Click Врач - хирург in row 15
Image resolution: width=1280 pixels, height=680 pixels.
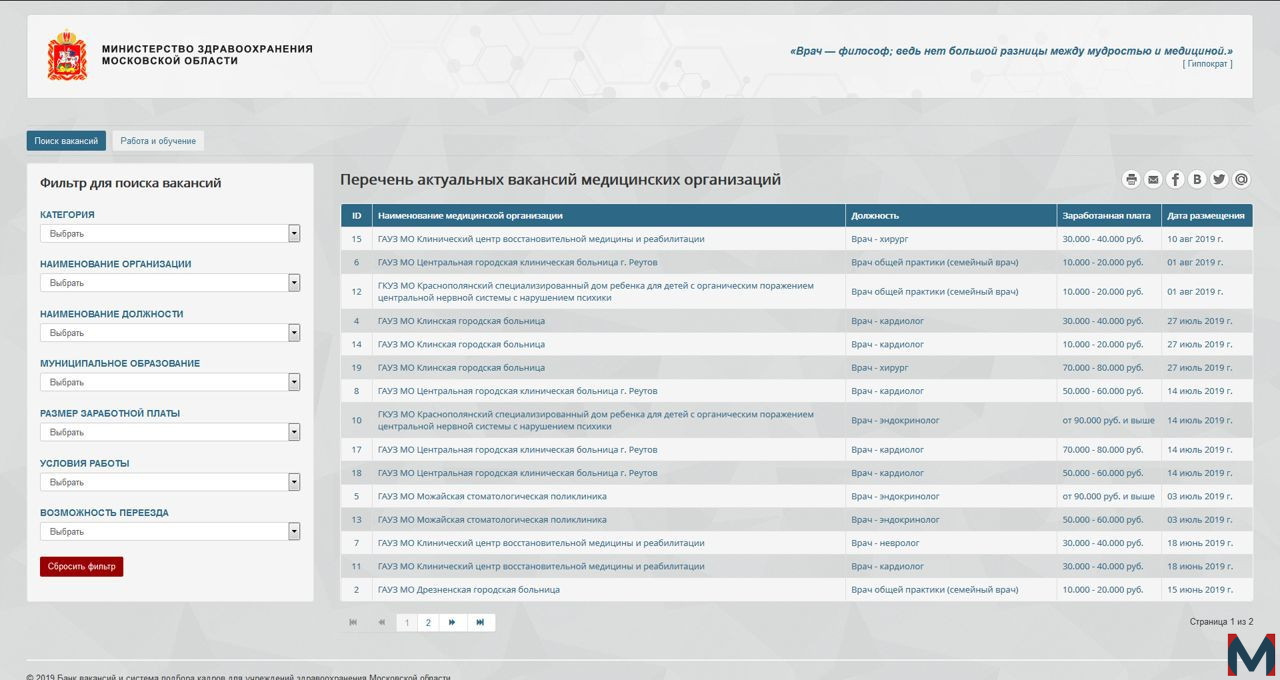pyautogui.click(x=880, y=239)
